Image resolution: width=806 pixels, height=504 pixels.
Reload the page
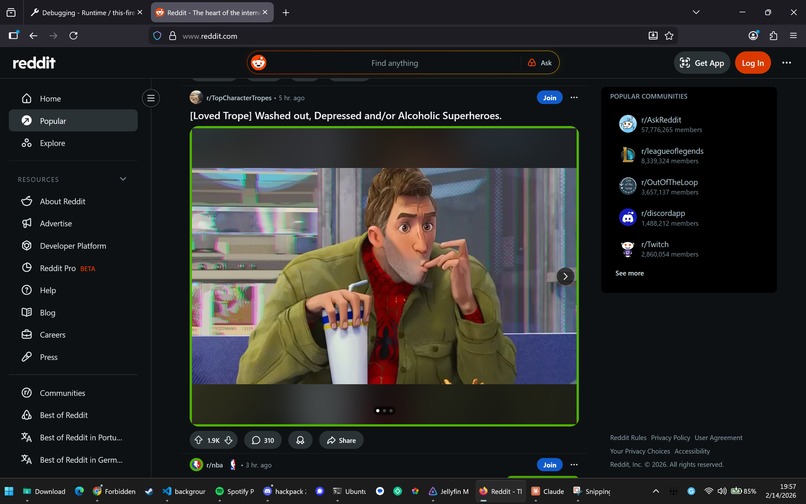point(74,35)
